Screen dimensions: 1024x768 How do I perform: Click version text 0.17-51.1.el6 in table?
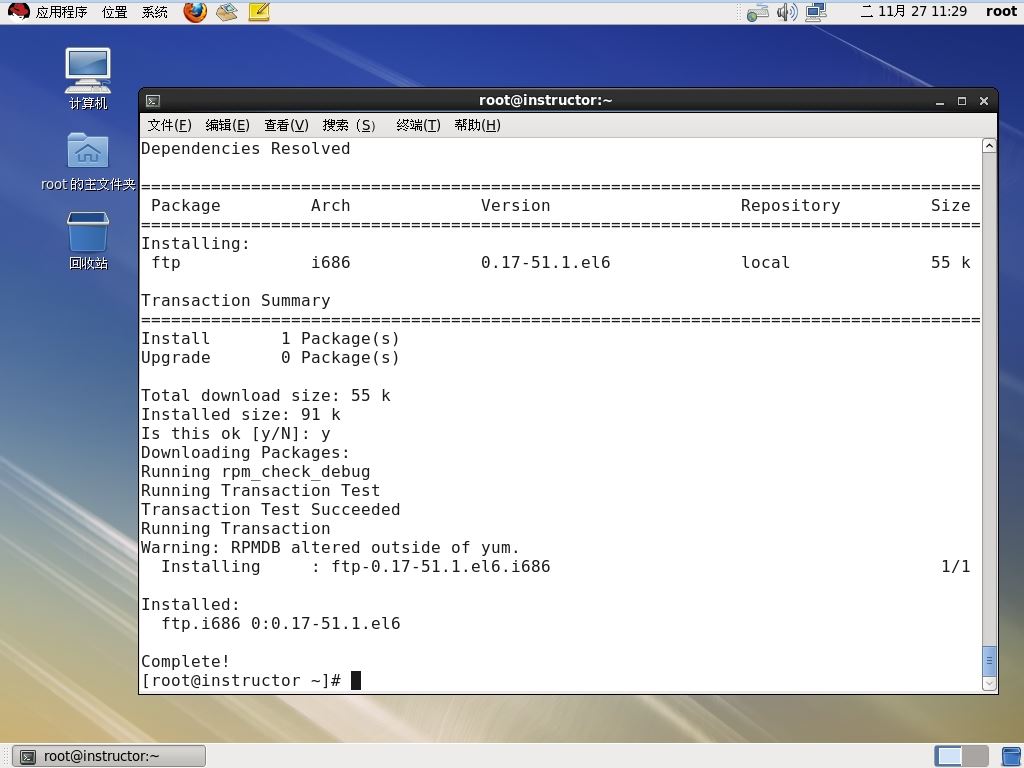pyautogui.click(x=545, y=263)
